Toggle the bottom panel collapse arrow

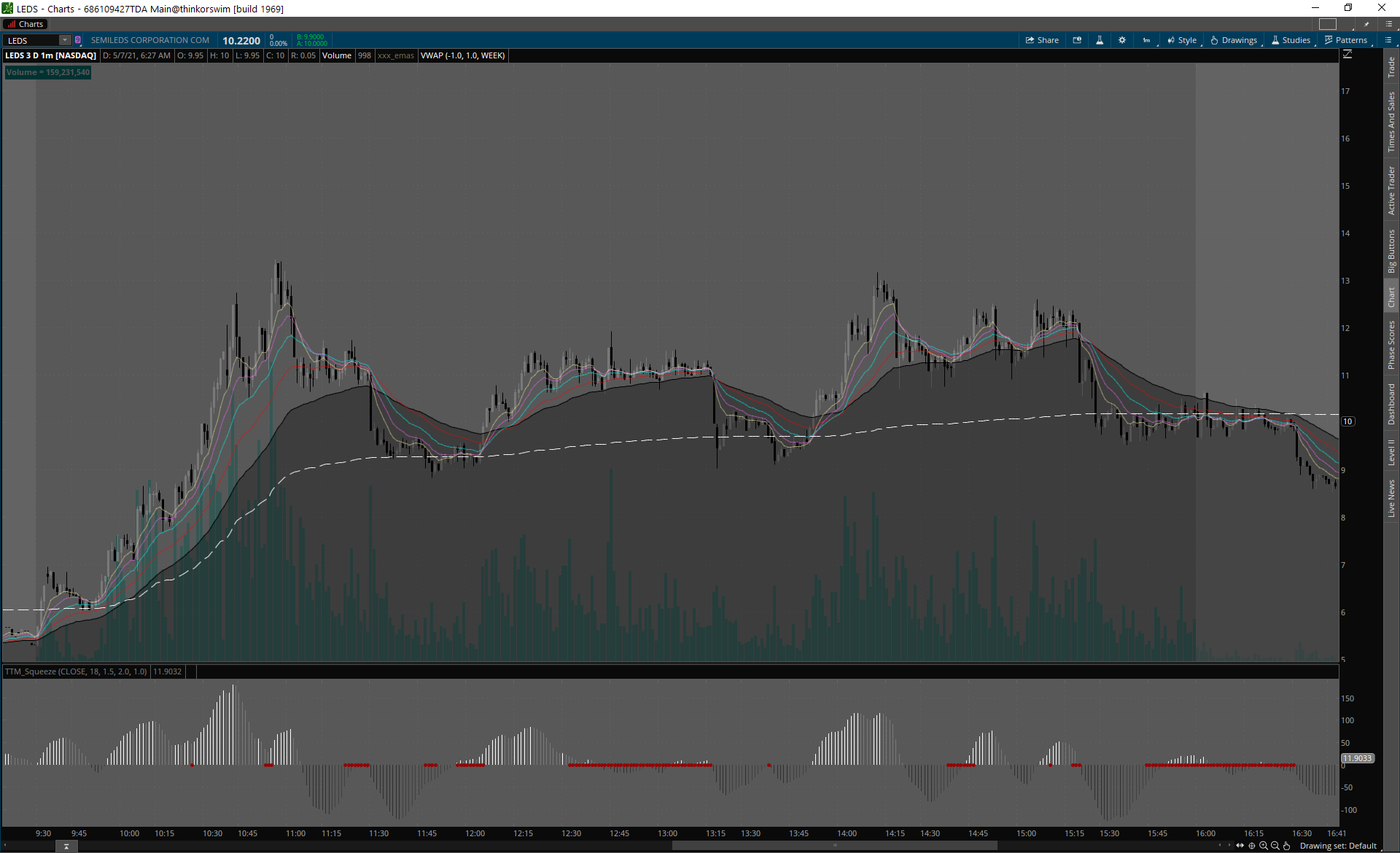click(x=66, y=846)
